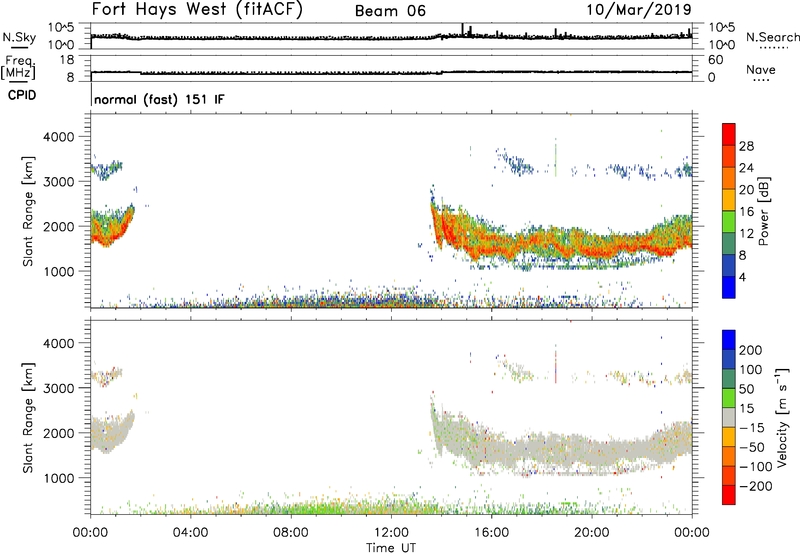
Task: Click the left '10^5' noise axis tick
Action: tap(61, 28)
